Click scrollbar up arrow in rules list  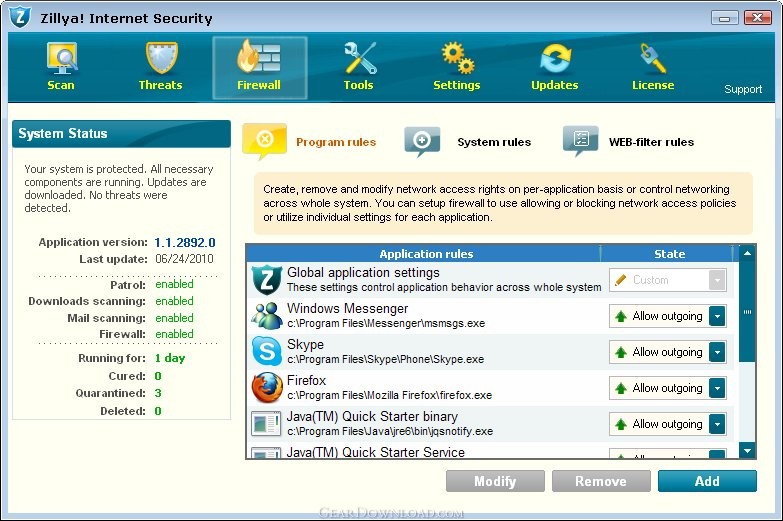click(747, 253)
